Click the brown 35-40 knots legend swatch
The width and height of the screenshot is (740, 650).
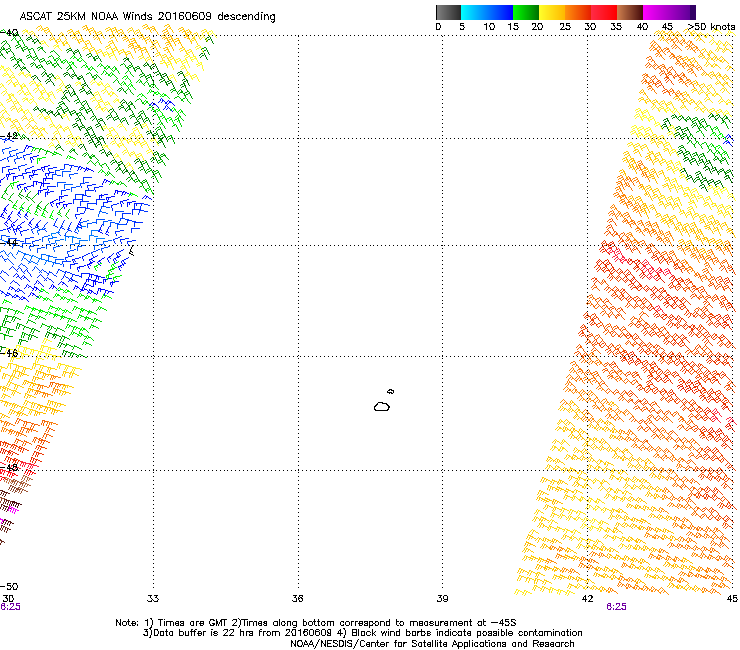[x=630, y=12]
